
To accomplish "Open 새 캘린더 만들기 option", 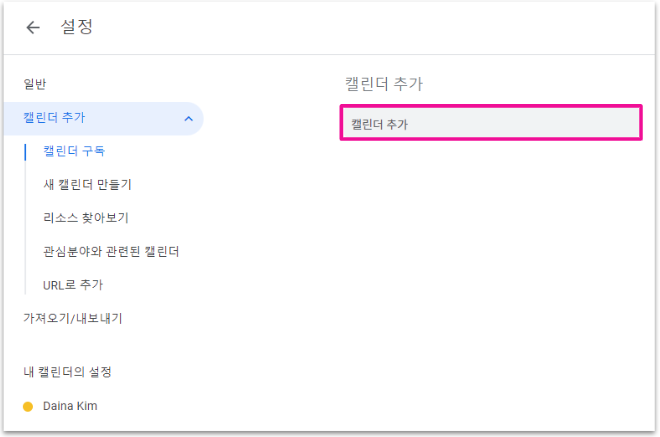I will tap(87, 184).
